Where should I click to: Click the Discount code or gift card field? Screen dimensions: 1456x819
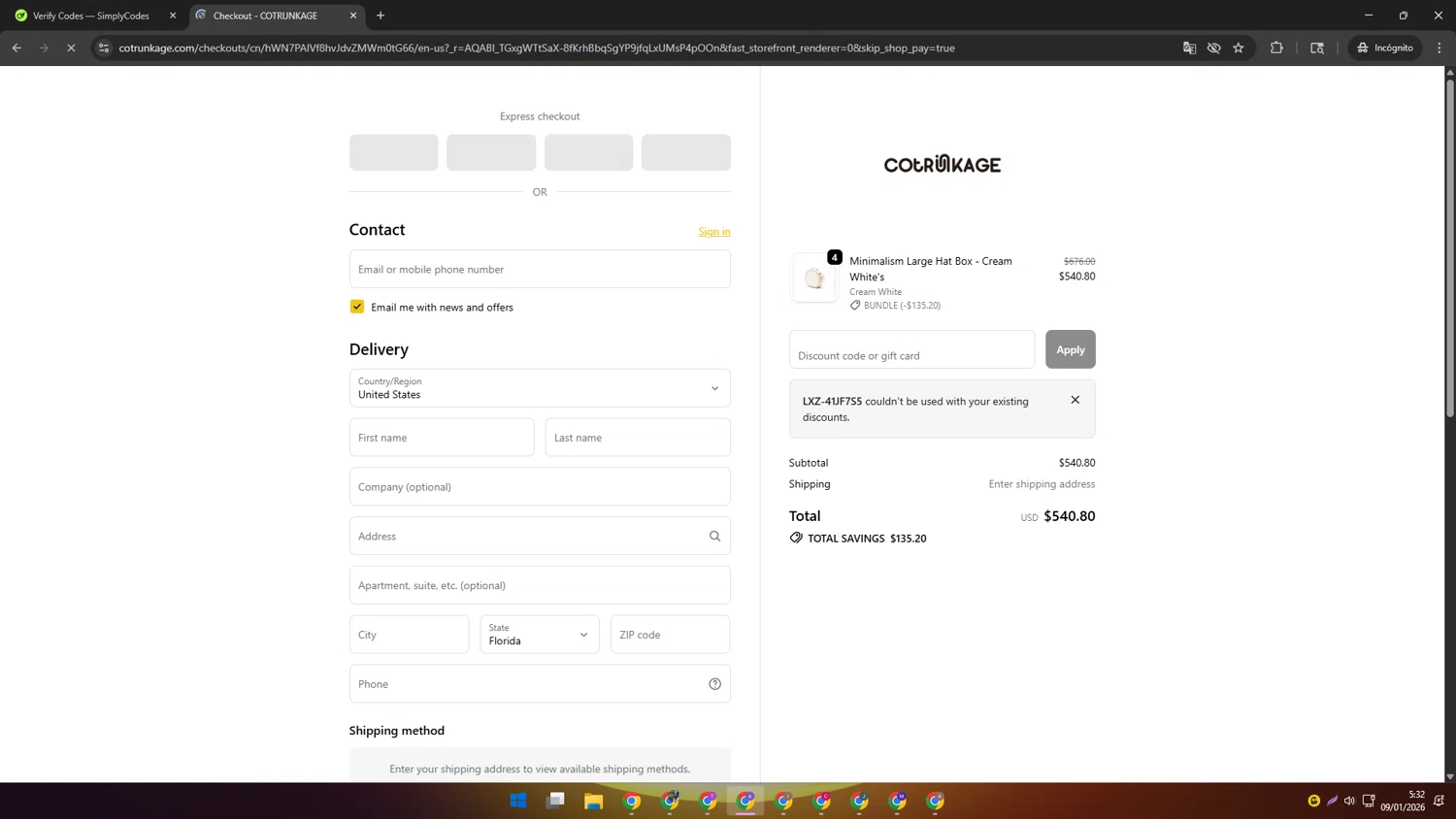pos(911,349)
